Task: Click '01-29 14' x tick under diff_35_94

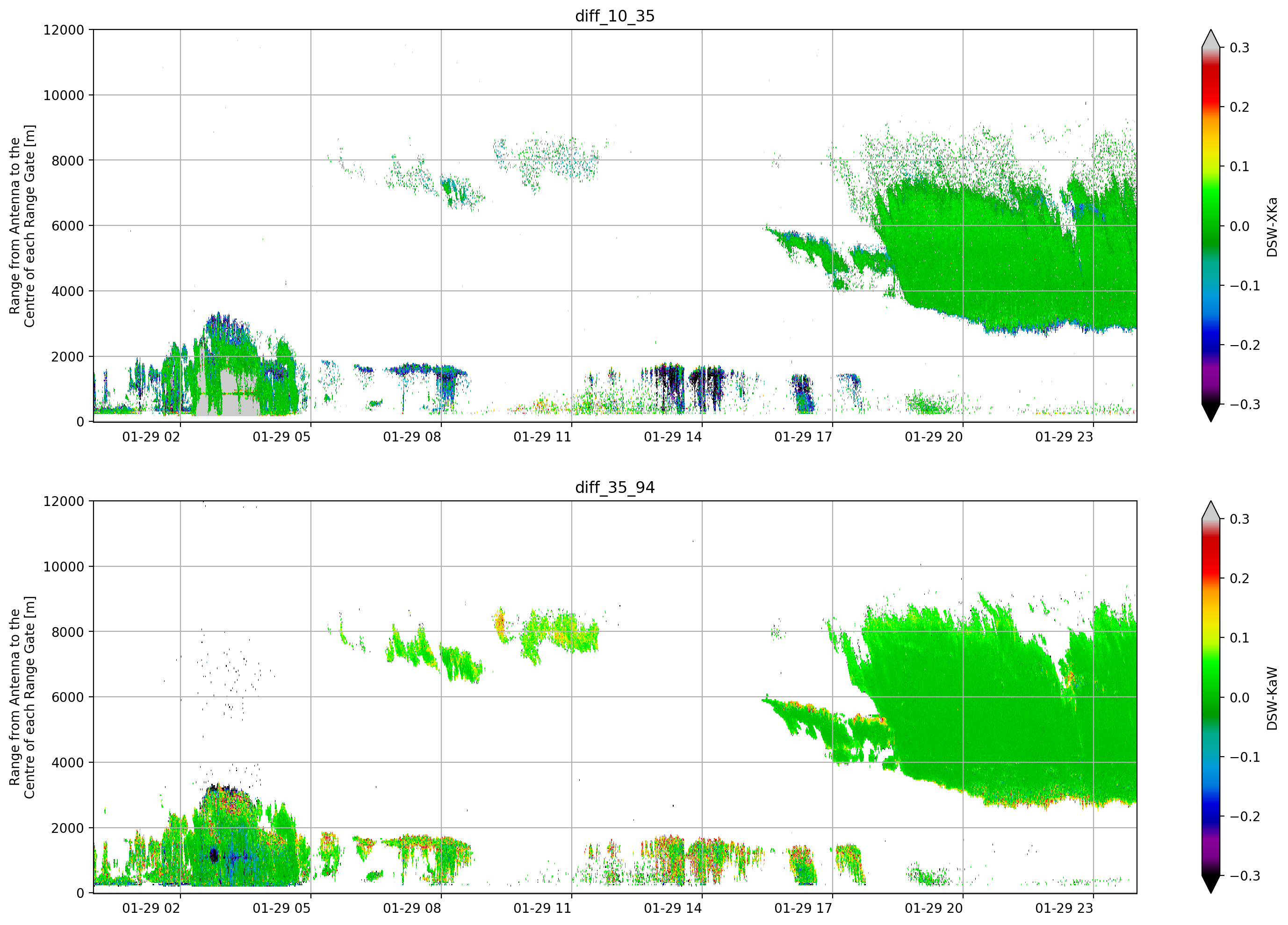Action: click(673, 909)
